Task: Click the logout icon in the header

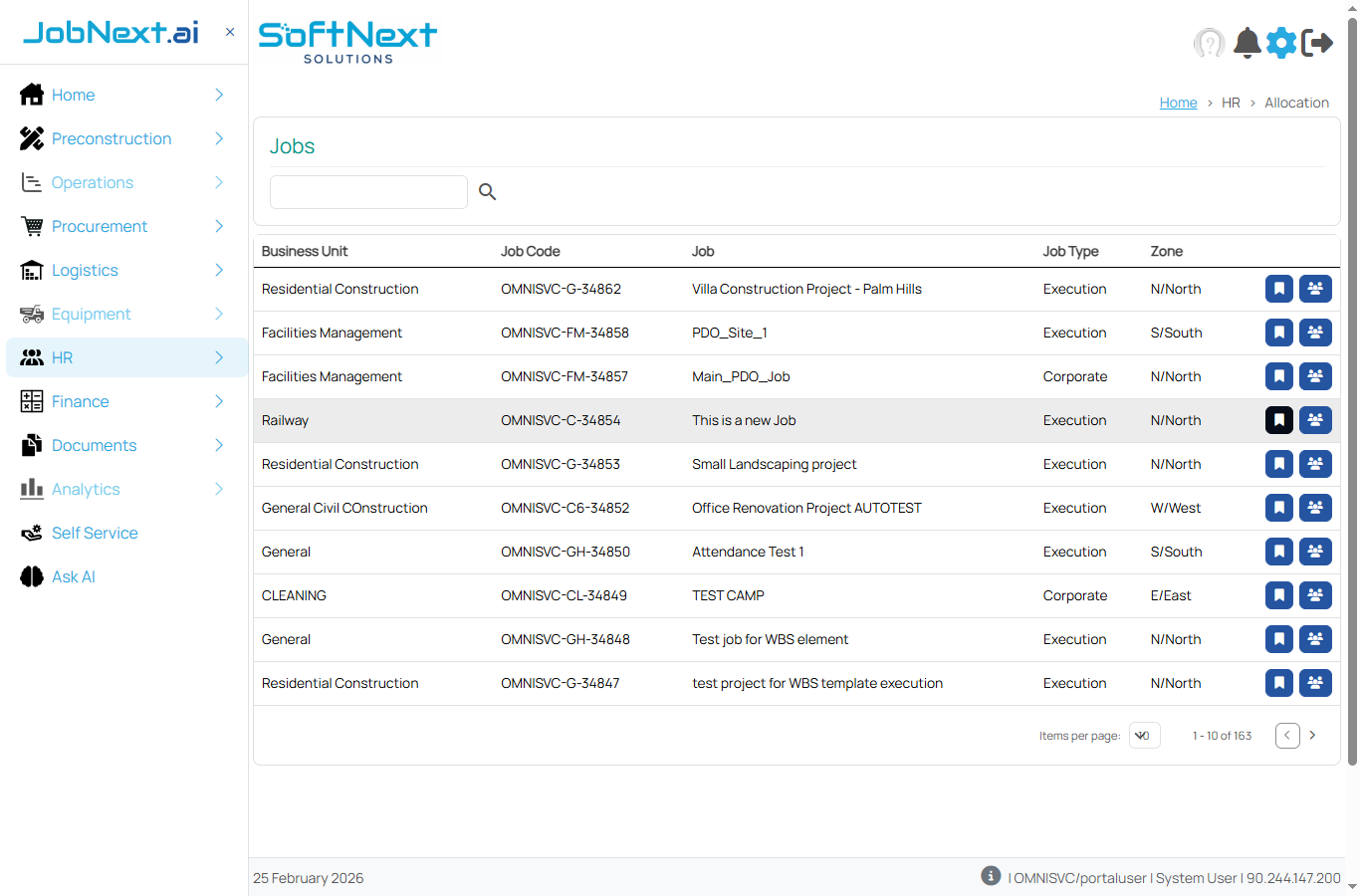Action: click(1318, 43)
